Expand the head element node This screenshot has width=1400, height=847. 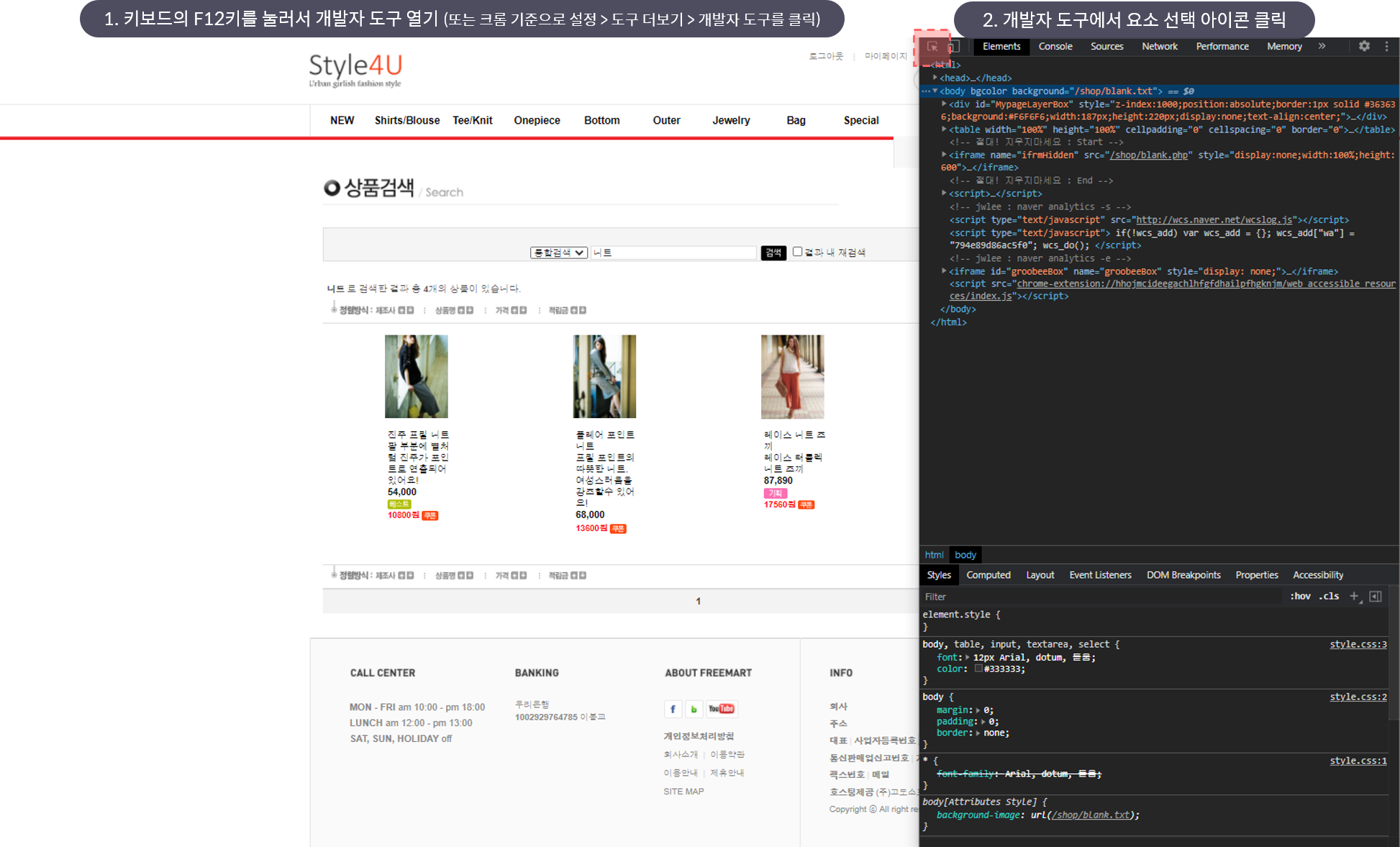(935, 78)
